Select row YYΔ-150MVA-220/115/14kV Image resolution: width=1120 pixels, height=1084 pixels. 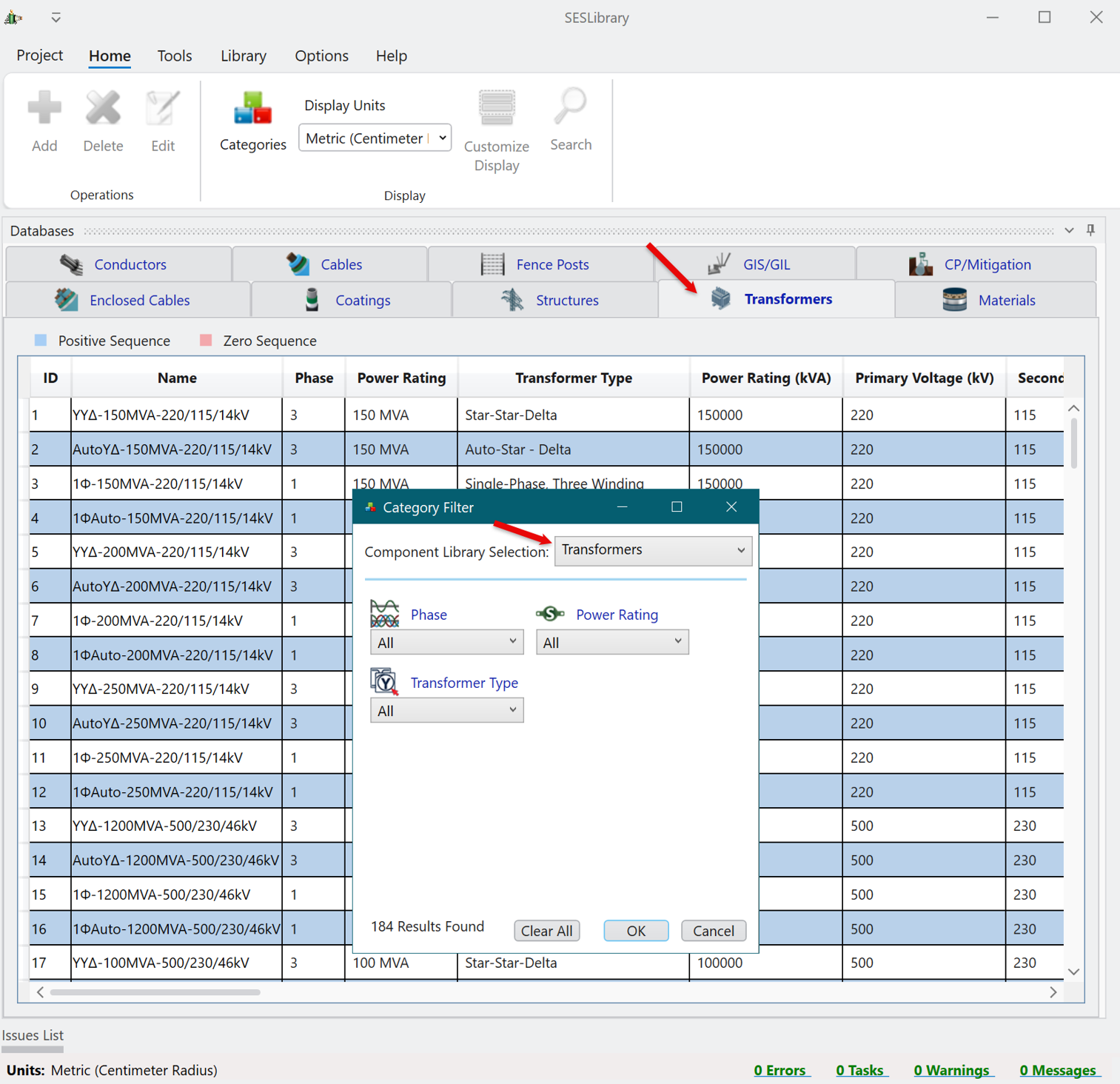click(546, 415)
